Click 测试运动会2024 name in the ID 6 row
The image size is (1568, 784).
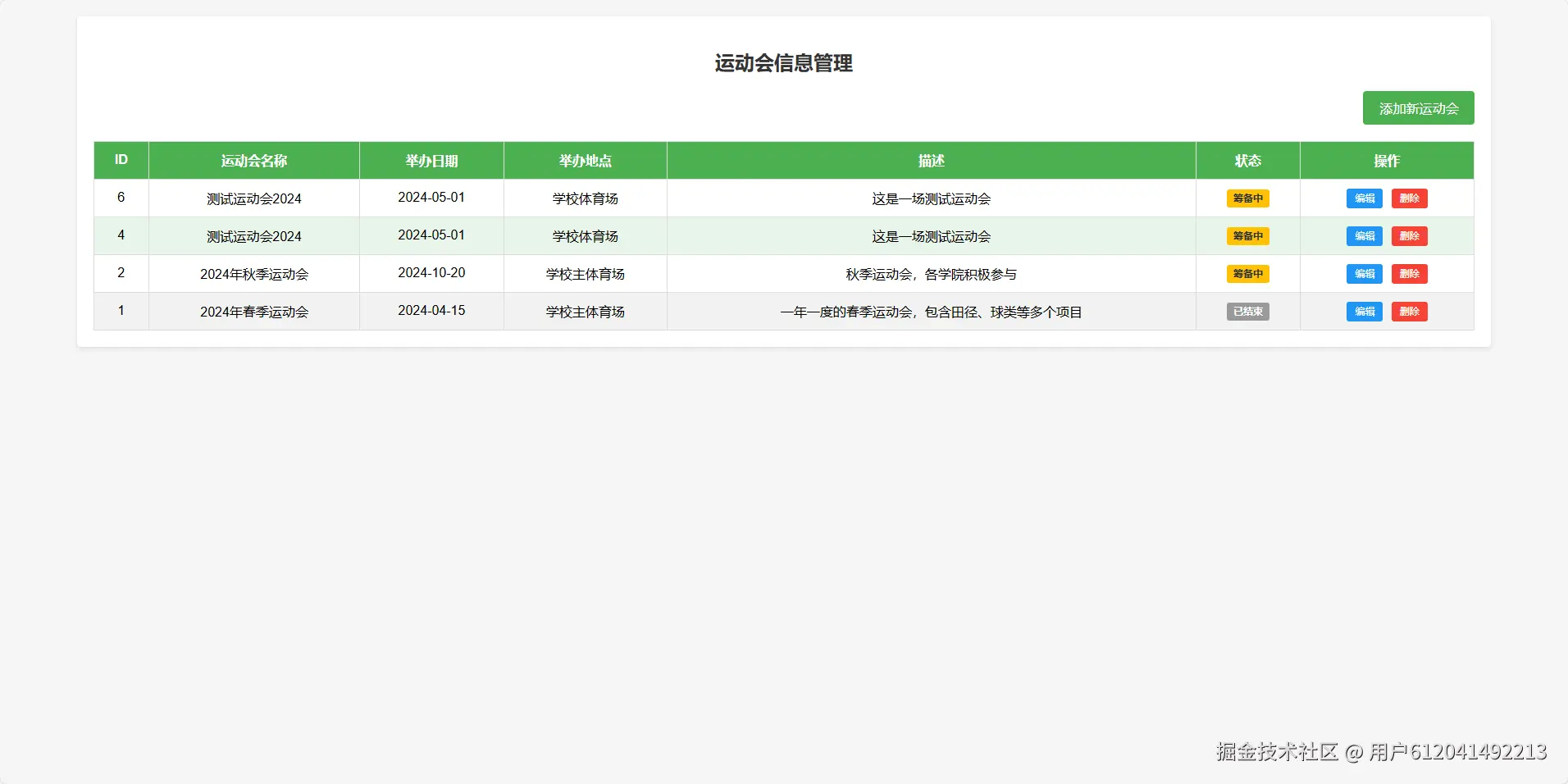[x=254, y=198]
